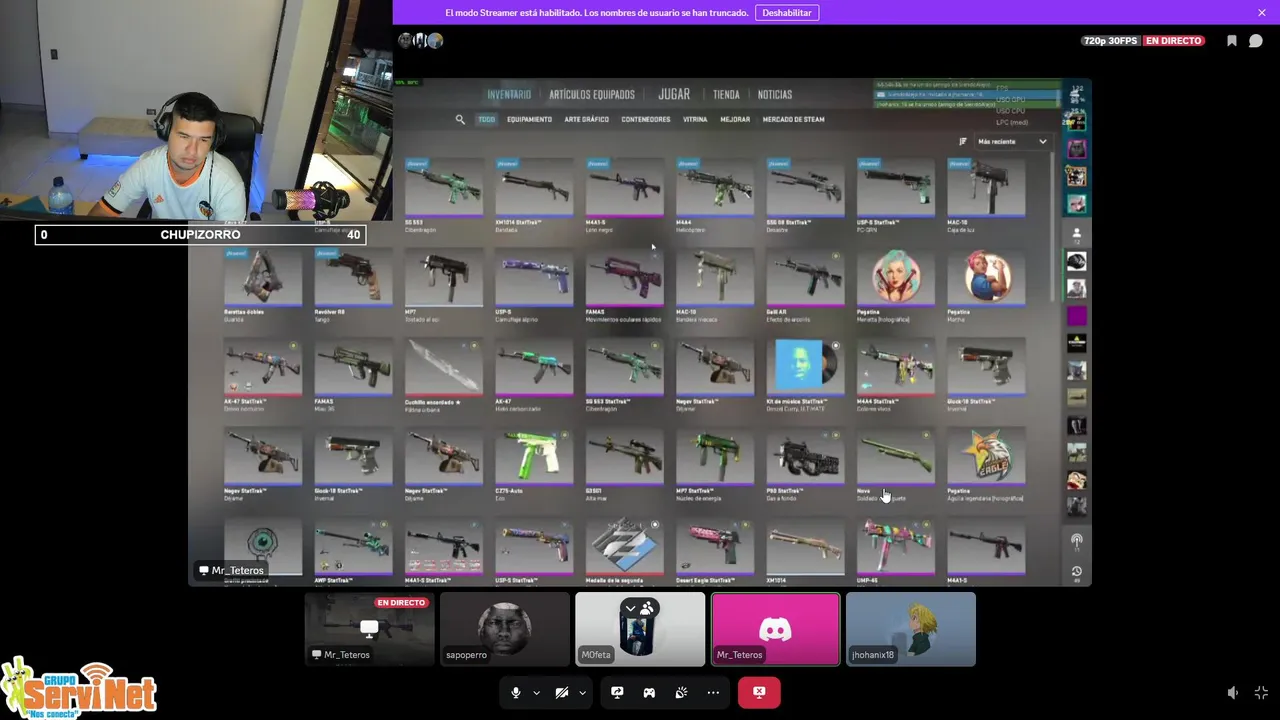Open the TIENDA tab
The image size is (1280, 720).
726,95
